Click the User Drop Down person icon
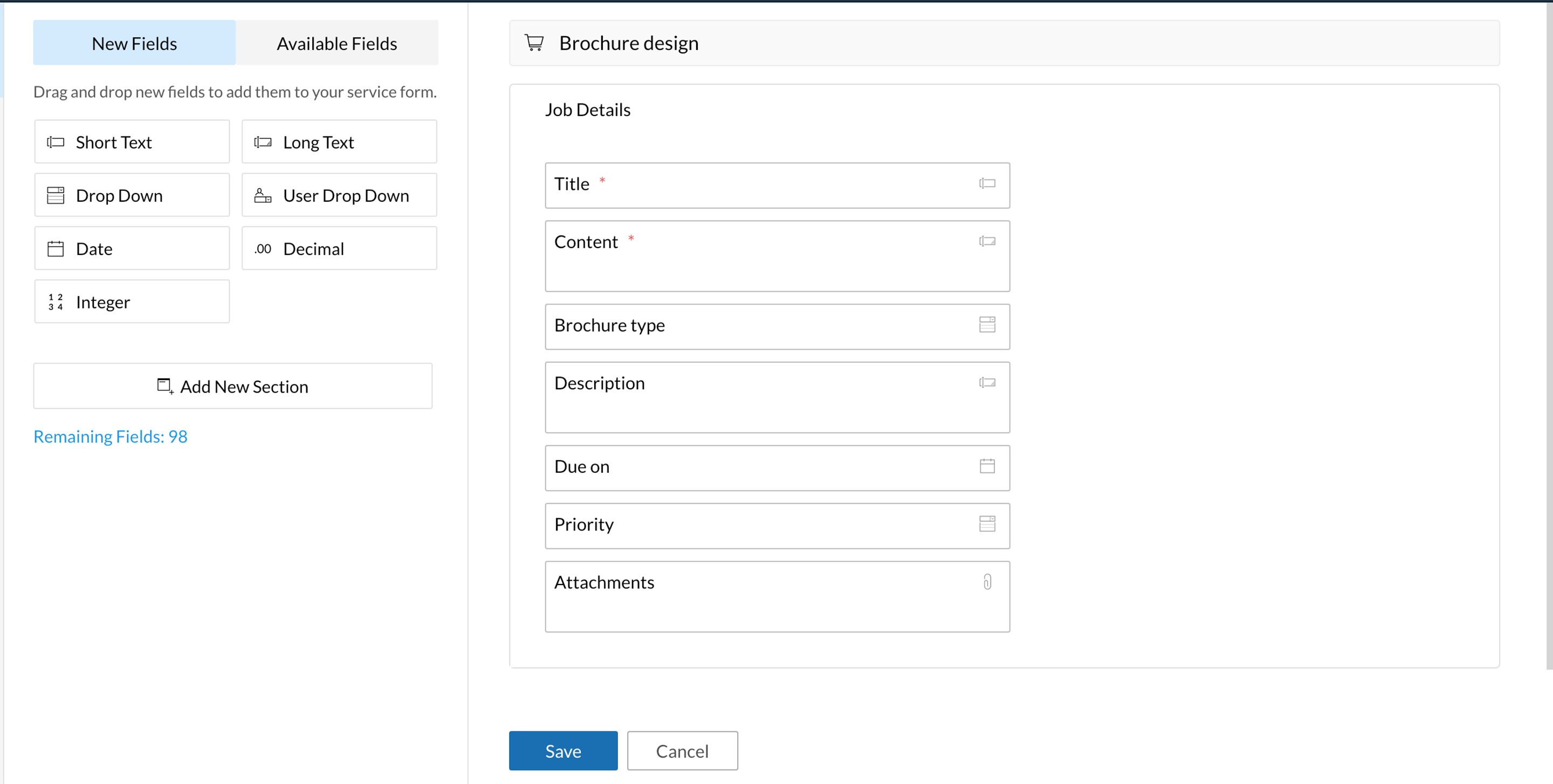 tap(263, 195)
